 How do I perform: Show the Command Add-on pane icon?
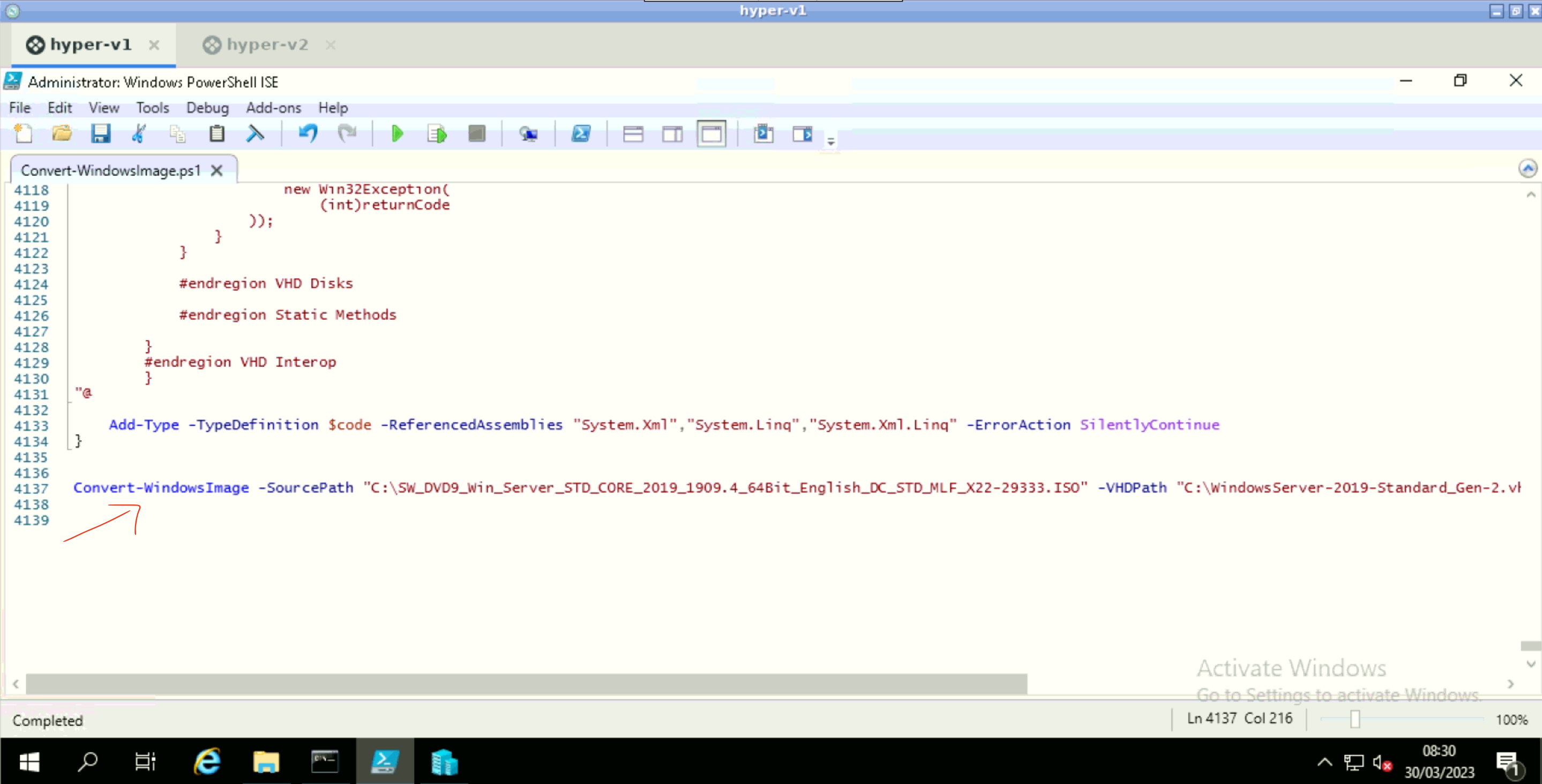tap(803, 133)
